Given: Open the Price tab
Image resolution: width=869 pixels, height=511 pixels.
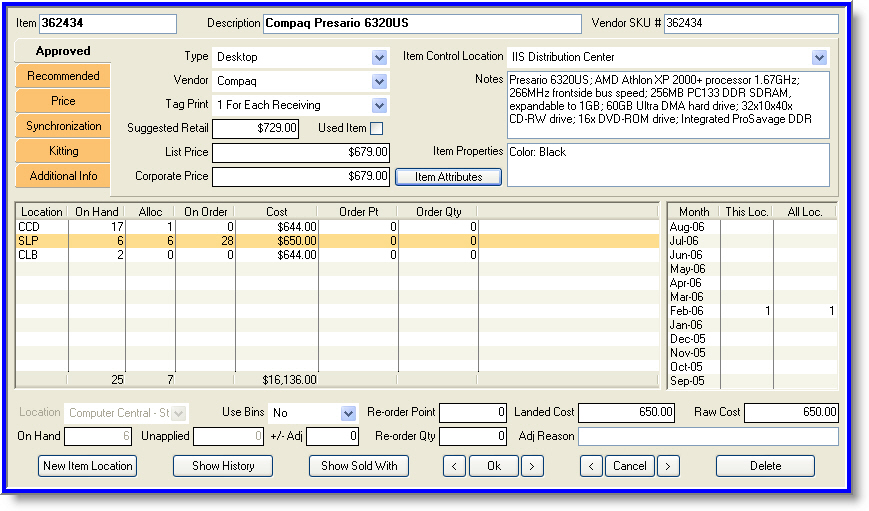Looking at the screenshot, I should pos(63,101).
